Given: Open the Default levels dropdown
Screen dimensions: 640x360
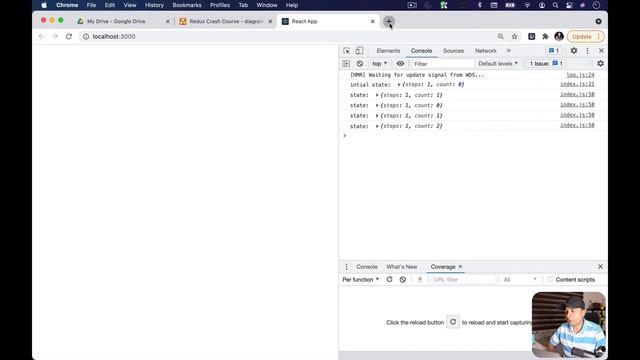Looking at the screenshot, I should (498, 64).
